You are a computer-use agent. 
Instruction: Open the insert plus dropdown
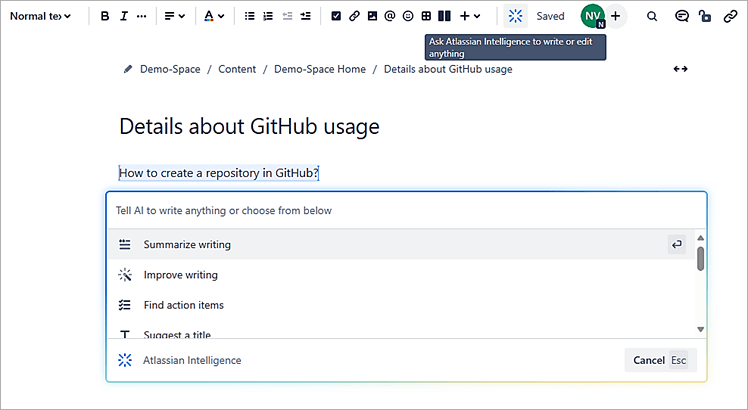[470, 16]
